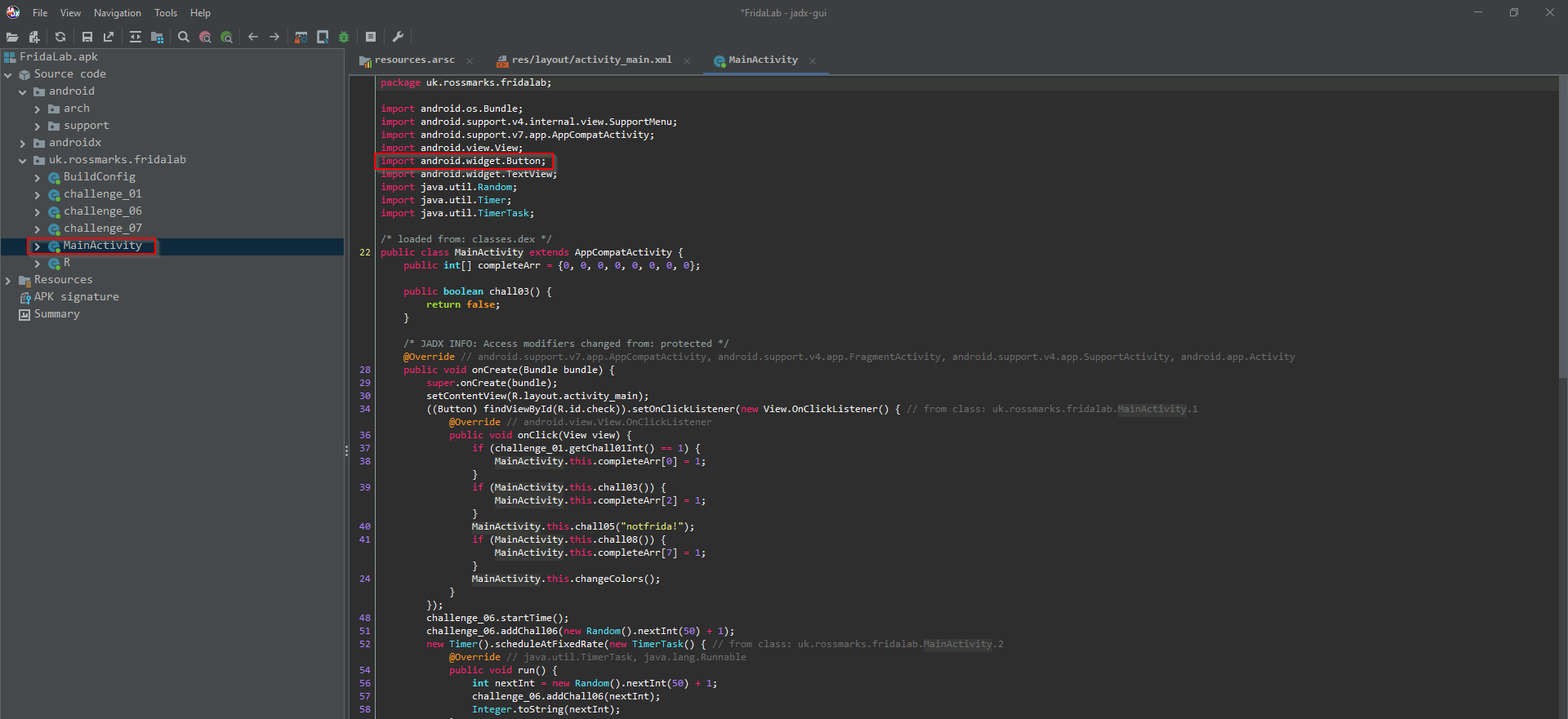Click the Save all floppy icon
This screenshot has height=719, width=1568.
pyautogui.click(x=87, y=37)
